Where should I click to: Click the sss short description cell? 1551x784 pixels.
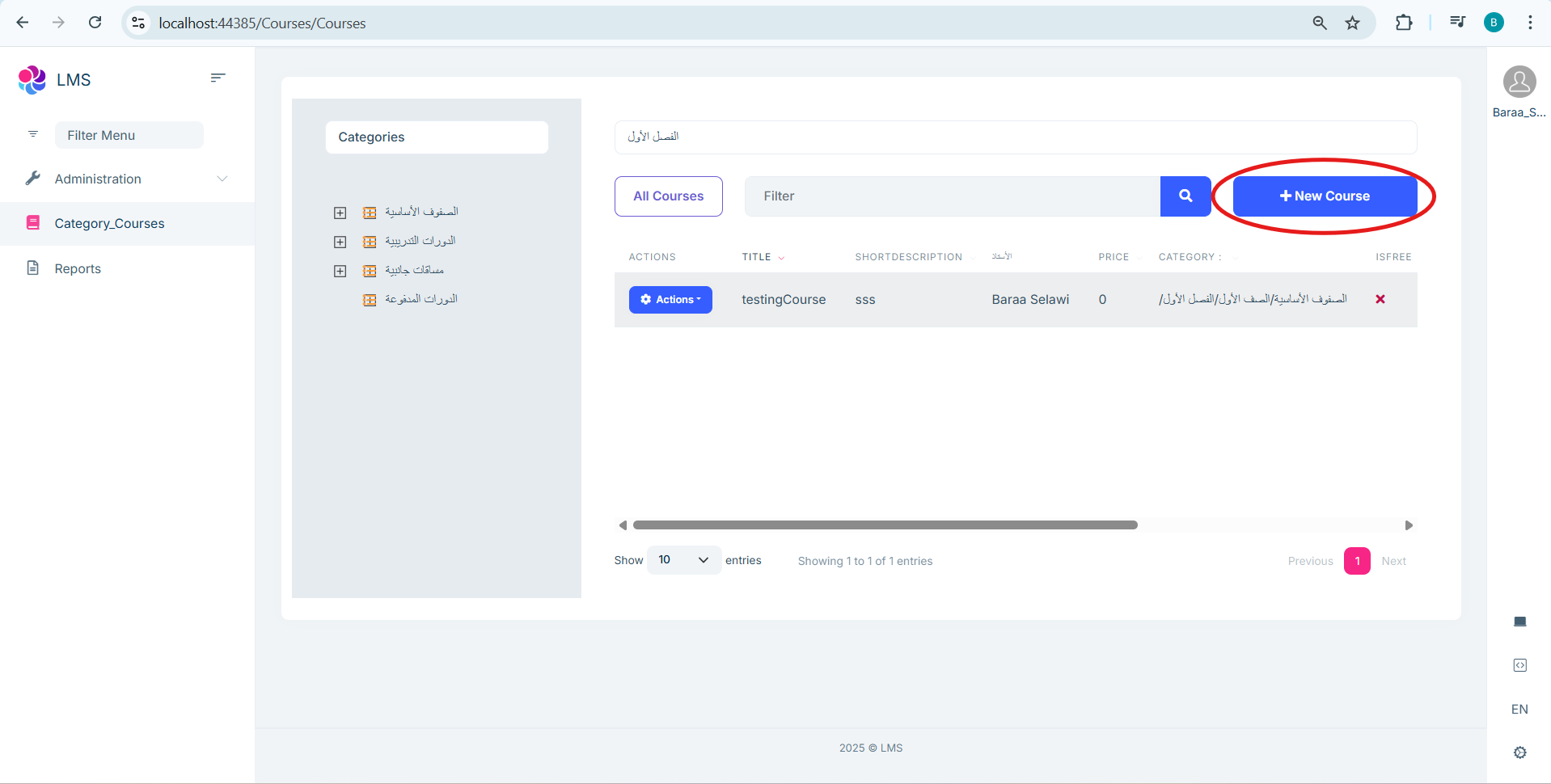(865, 300)
